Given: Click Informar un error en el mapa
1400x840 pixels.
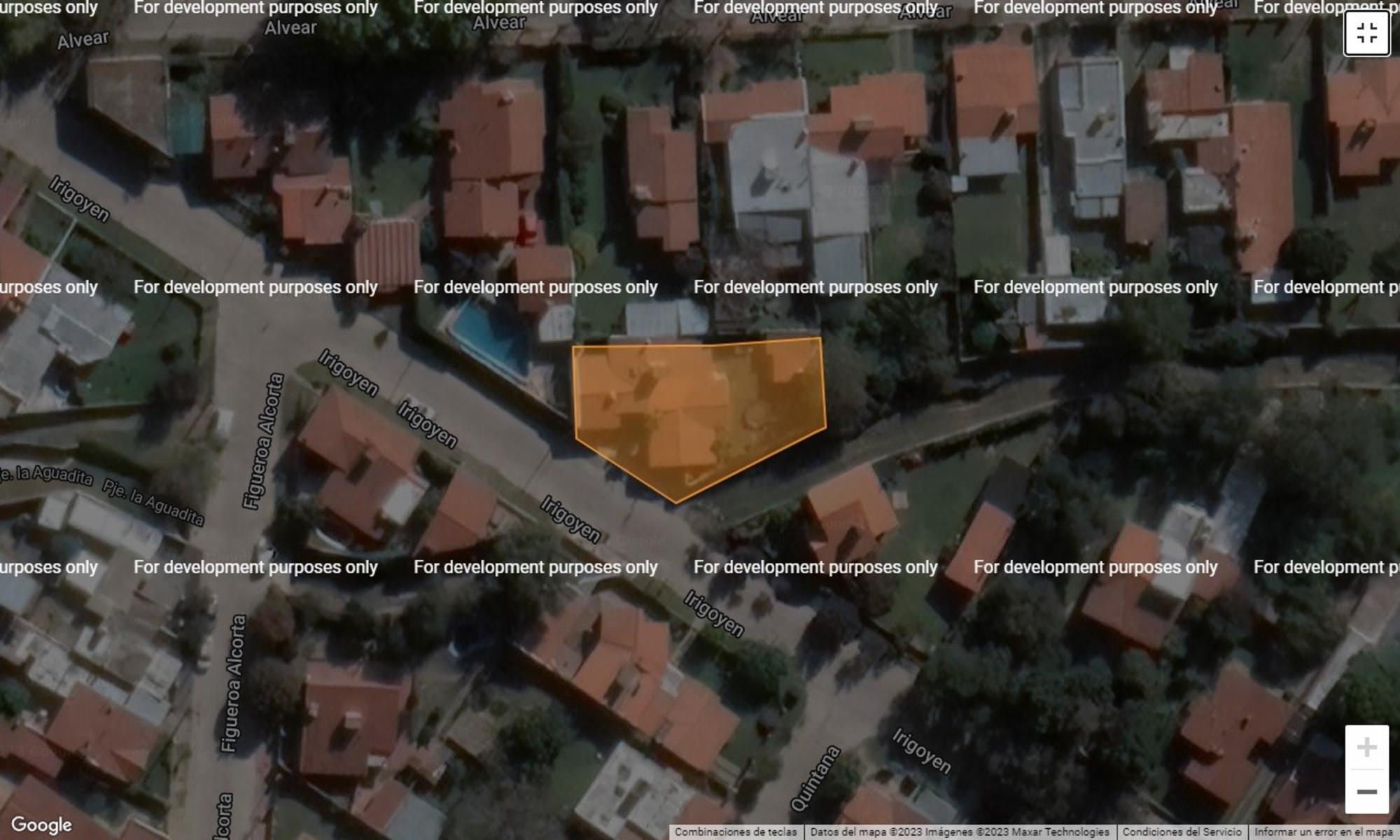Looking at the screenshot, I should coord(1323,832).
